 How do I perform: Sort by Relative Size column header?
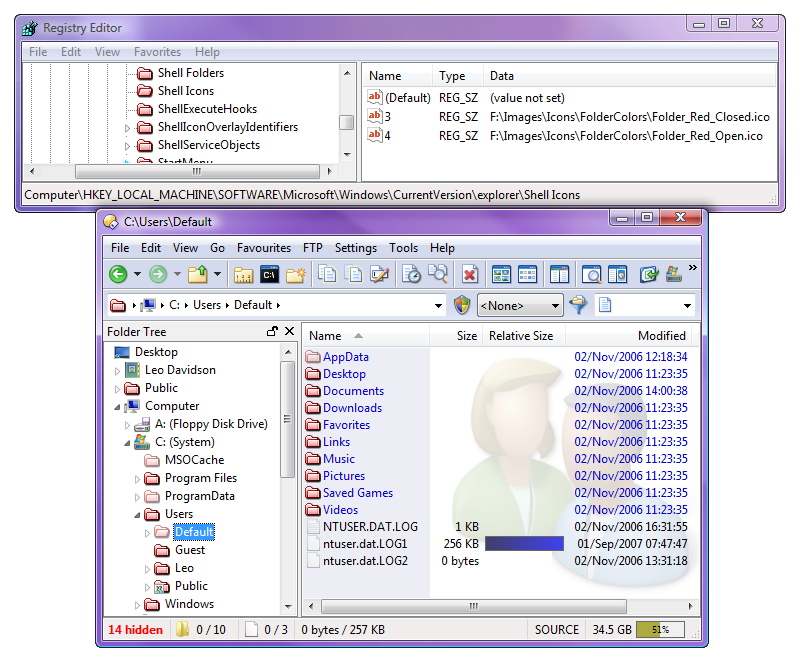(523, 336)
